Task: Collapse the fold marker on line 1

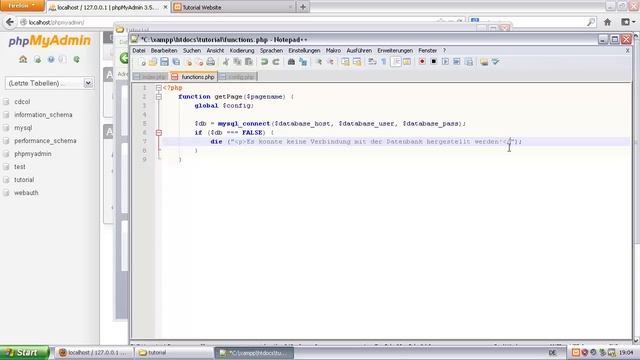Action: pyautogui.click(x=159, y=88)
